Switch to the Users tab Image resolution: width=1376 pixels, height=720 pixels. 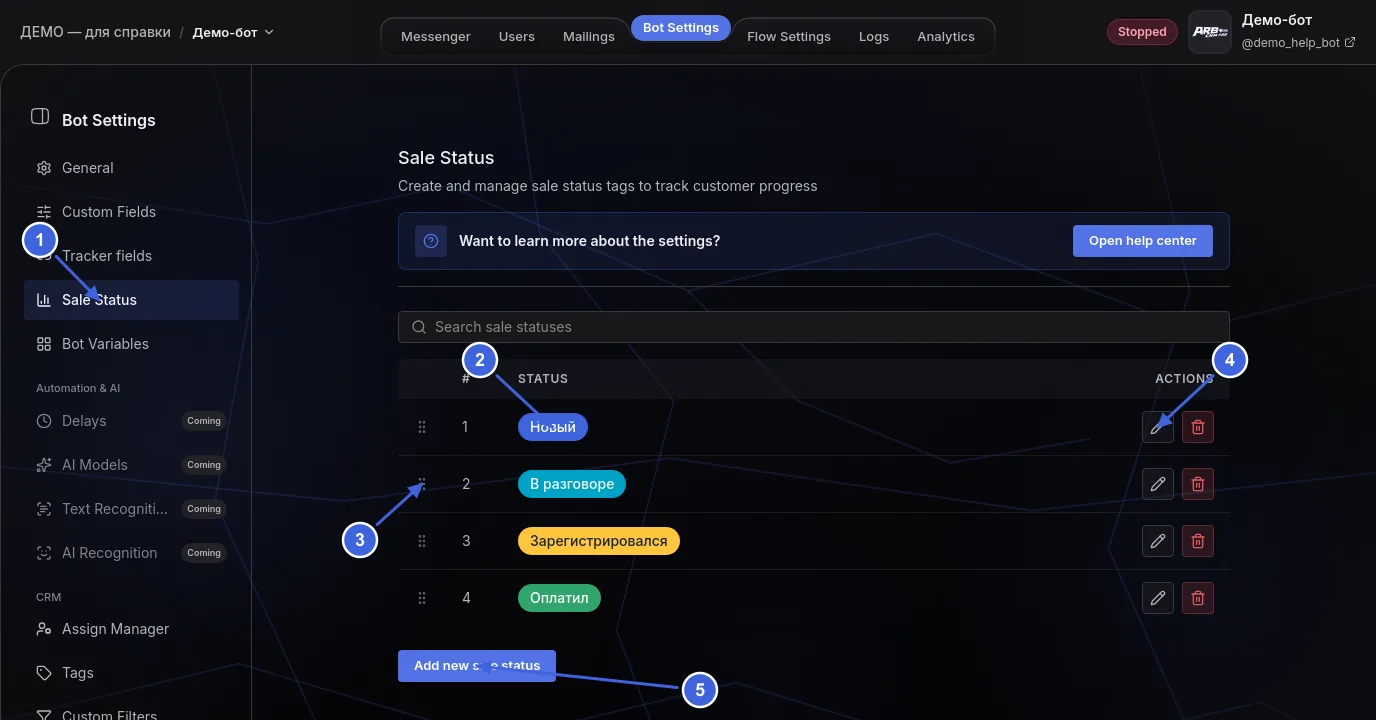point(516,36)
